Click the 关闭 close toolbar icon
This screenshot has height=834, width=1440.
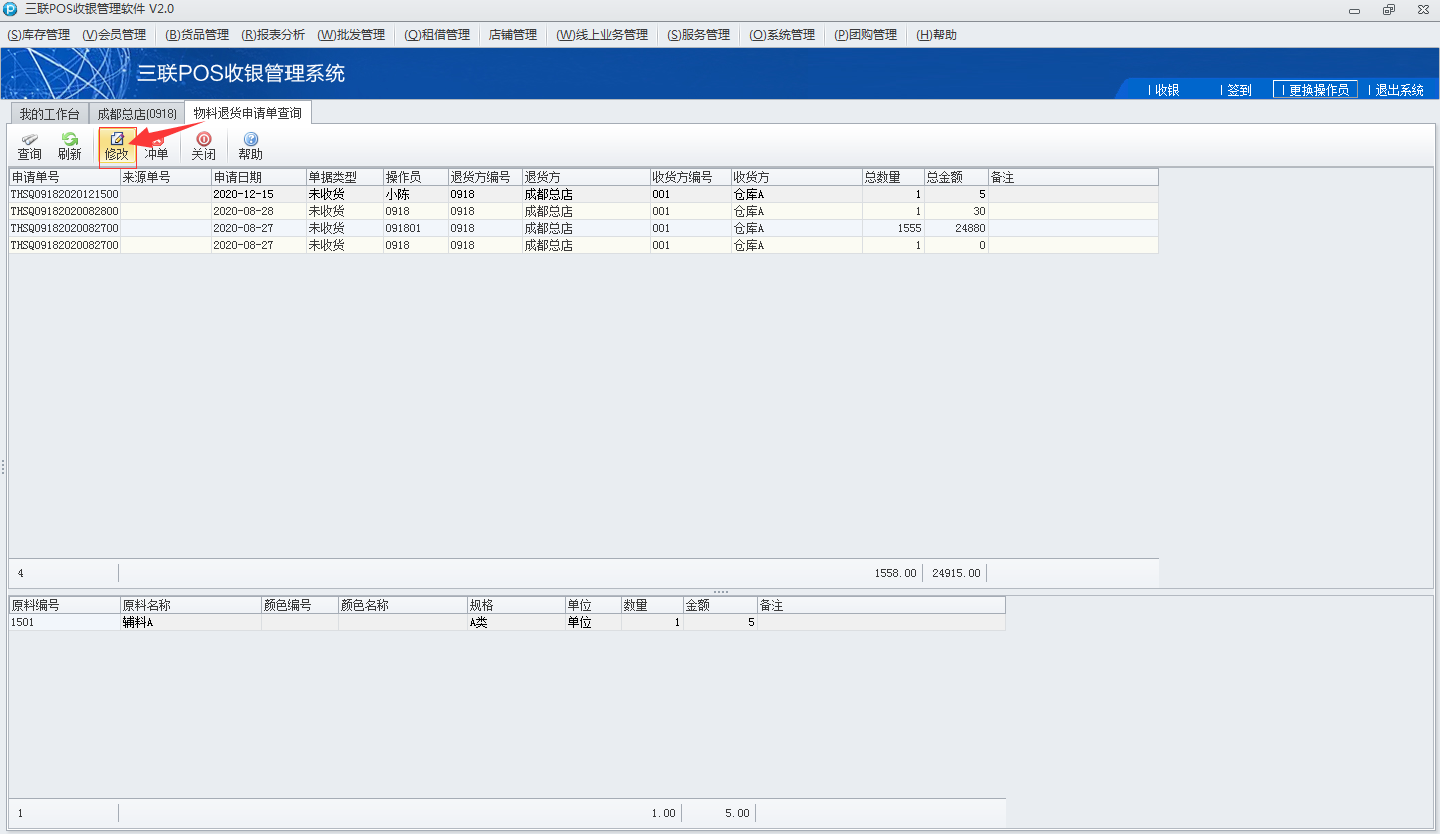coord(203,147)
